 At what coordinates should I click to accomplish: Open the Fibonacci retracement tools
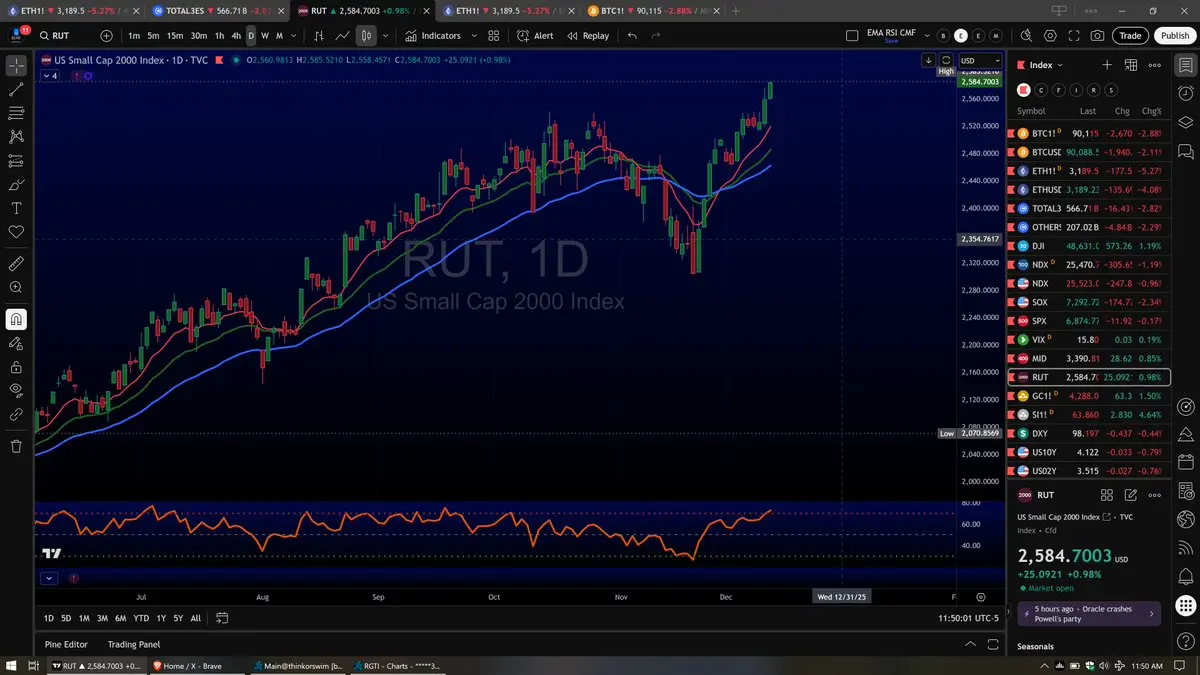pos(16,113)
